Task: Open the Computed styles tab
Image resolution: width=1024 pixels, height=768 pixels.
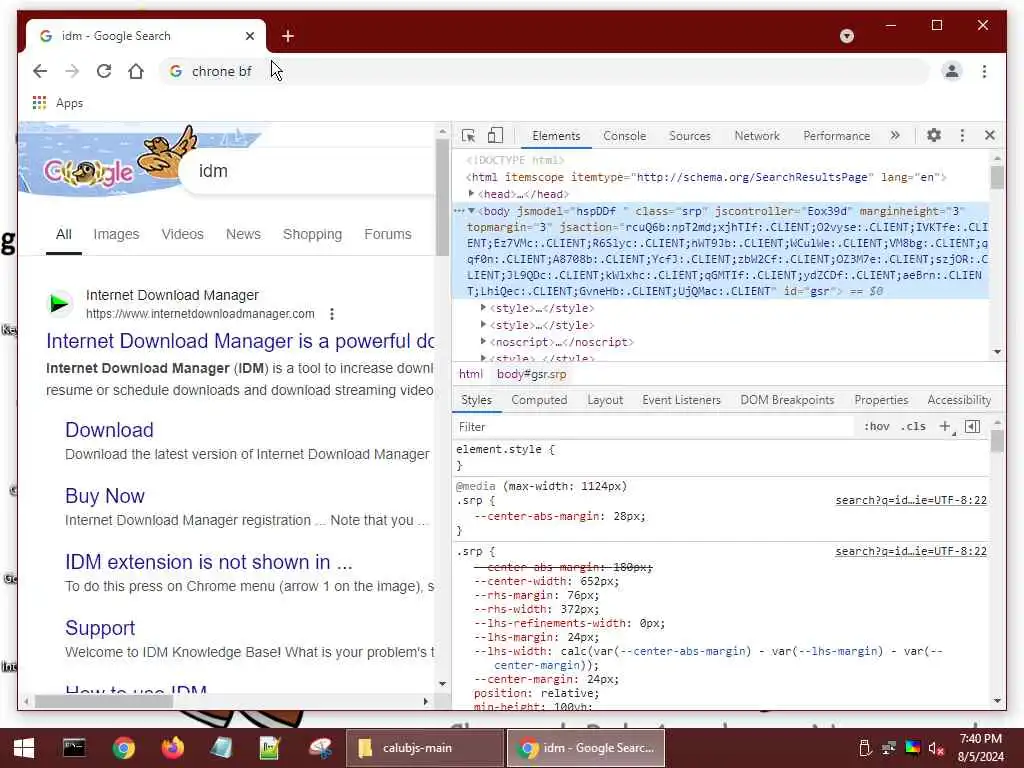Action: (x=539, y=400)
